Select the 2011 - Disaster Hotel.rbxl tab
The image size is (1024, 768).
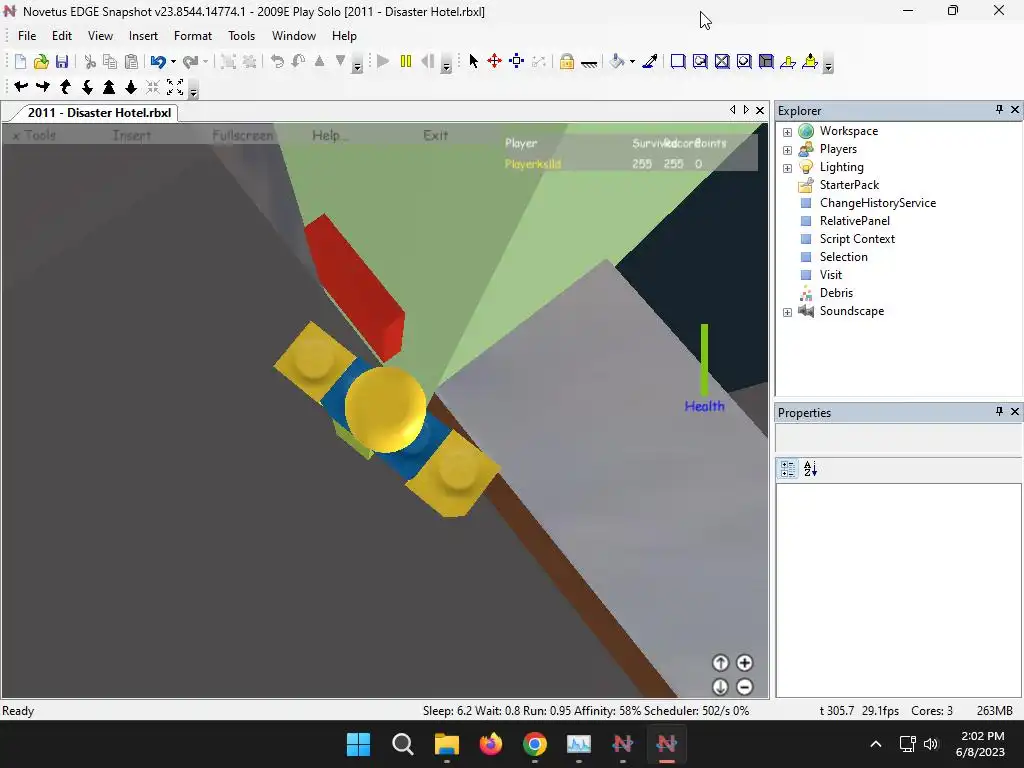pos(99,112)
